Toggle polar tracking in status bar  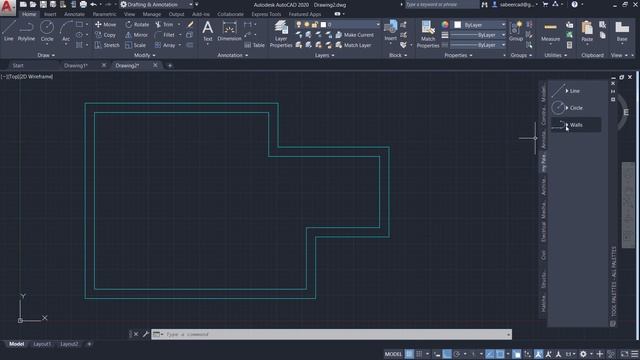click(457, 354)
